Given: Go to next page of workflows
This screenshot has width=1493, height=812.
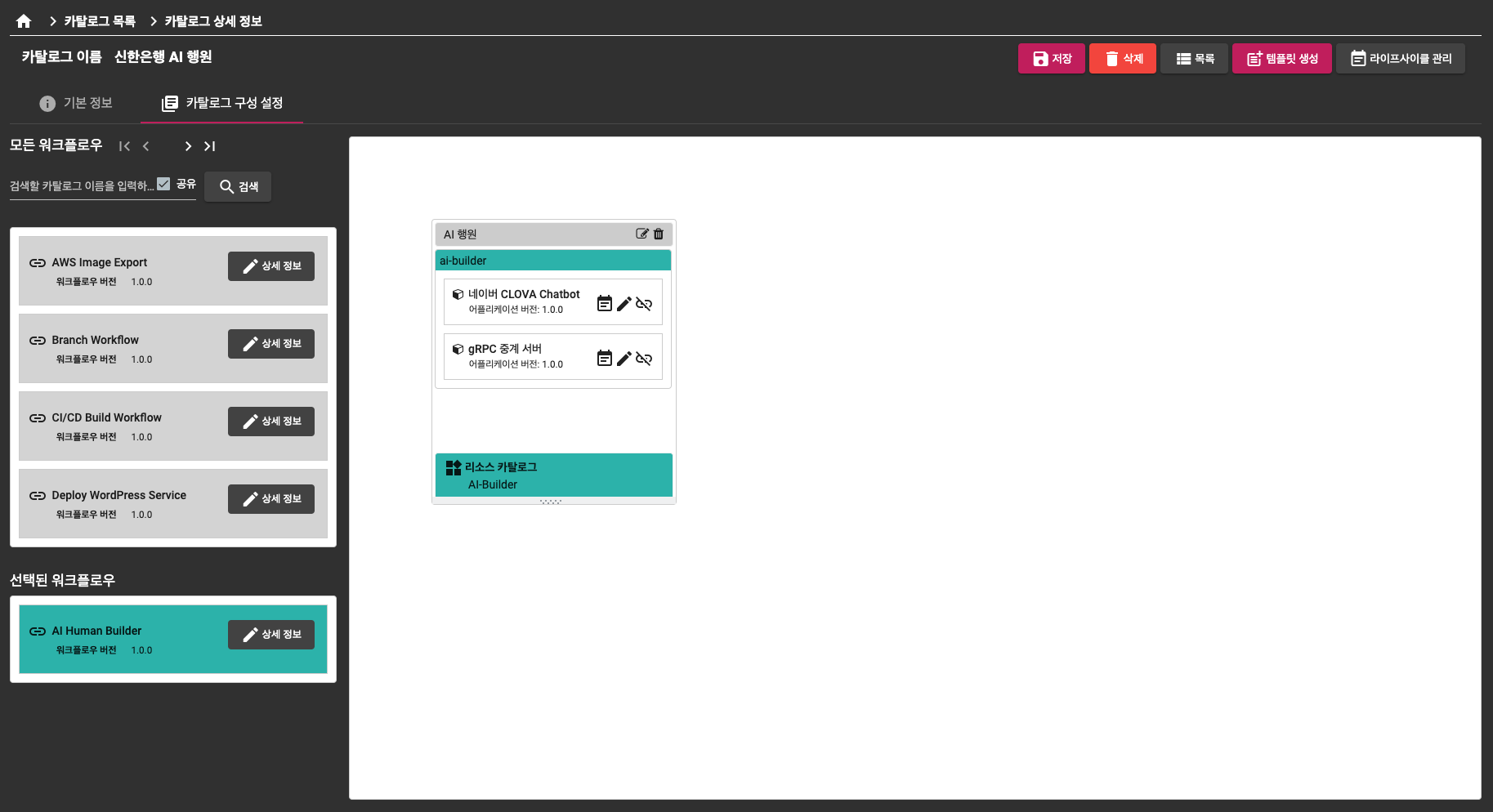Looking at the screenshot, I should 188,146.
